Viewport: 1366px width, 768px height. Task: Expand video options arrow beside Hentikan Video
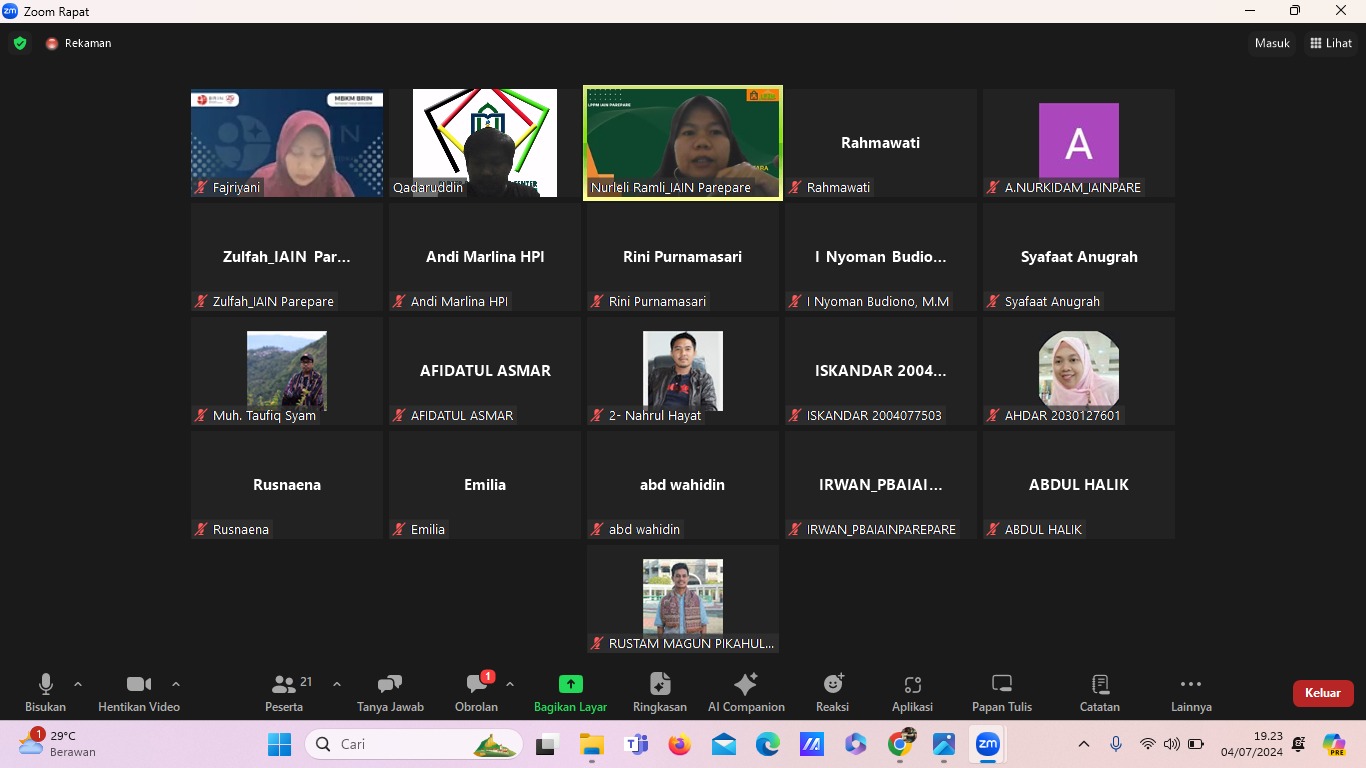[x=176, y=685]
